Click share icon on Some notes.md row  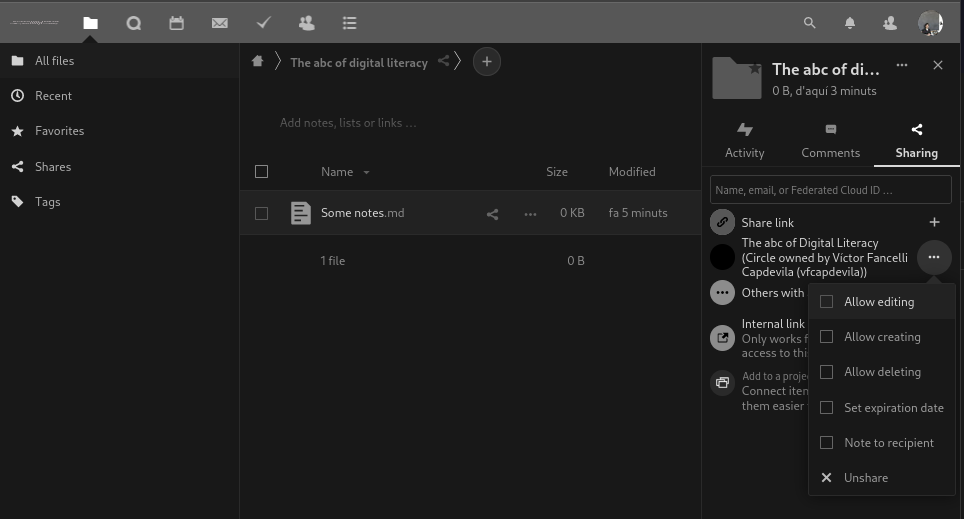tap(492, 213)
